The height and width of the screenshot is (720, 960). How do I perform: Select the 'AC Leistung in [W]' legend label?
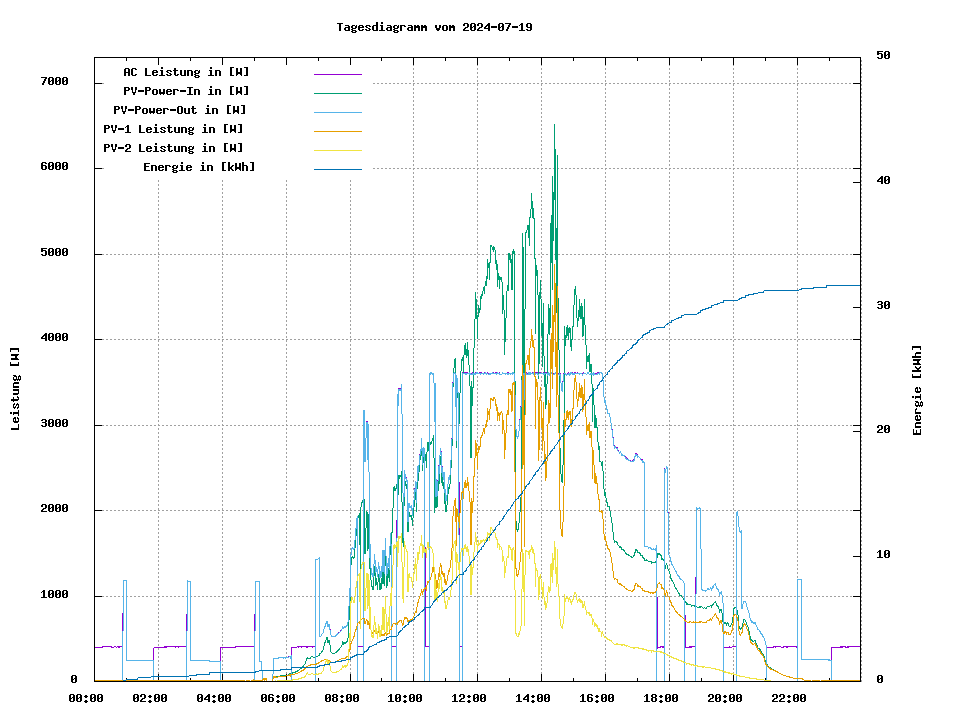(186, 72)
